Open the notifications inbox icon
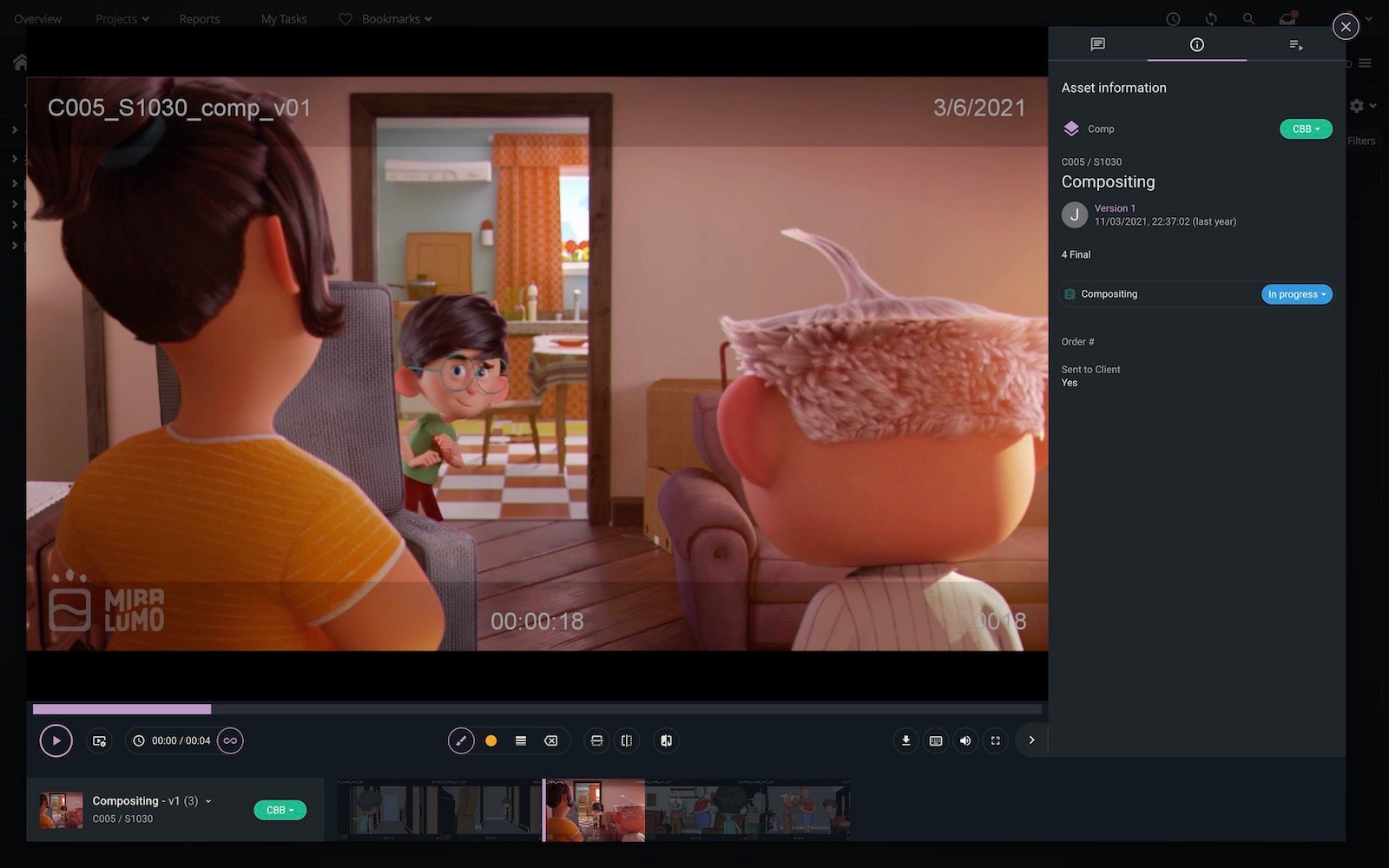The height and width of the screenshot is (868, 1389). [1287, 19]
